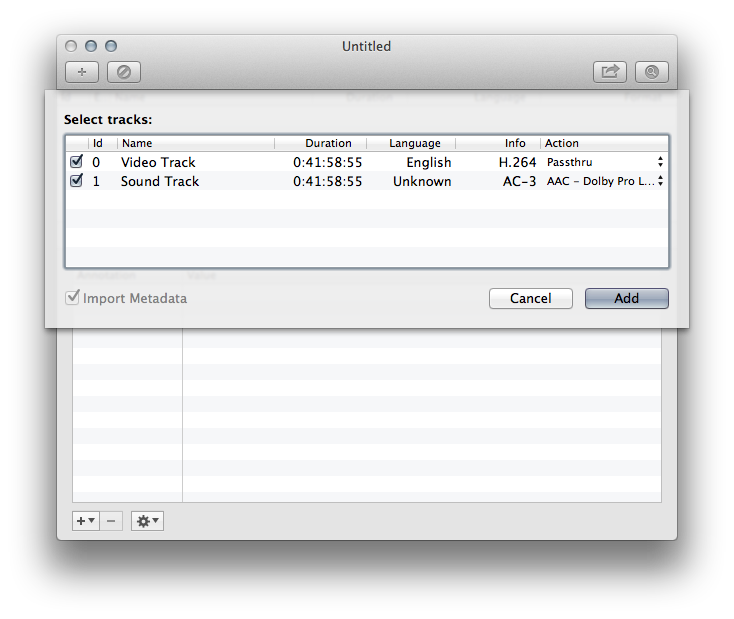Click the window title "Untitled"
Viewport: 734px width, 619px height.
[x=367, y=46]
